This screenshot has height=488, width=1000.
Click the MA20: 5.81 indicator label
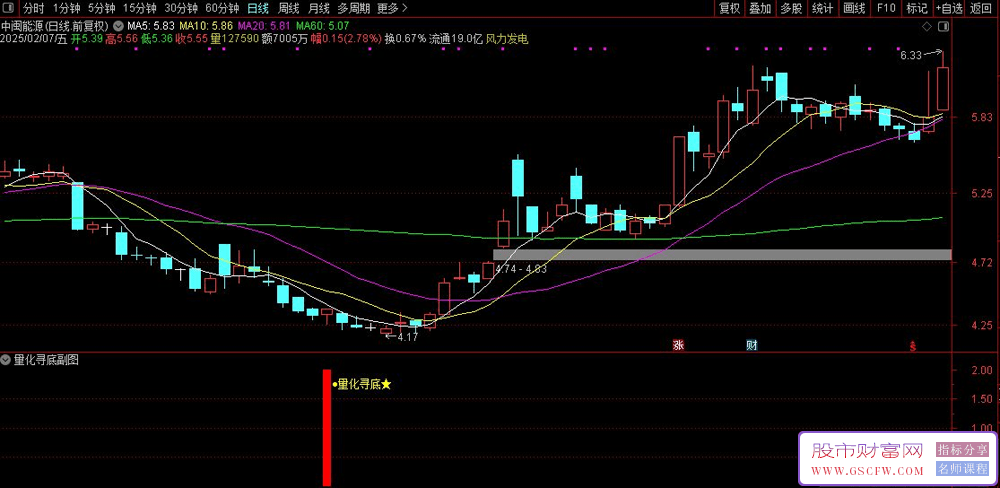264,27
